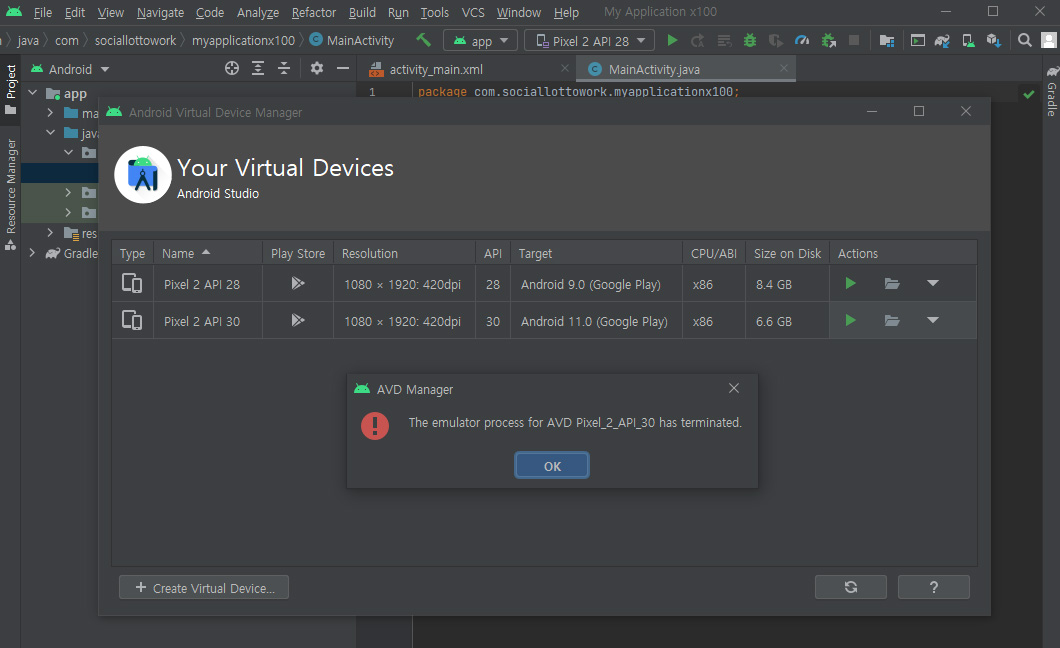Sort devices by Size on Disk column
1060x648 pixels.
[x=787, y=253]
